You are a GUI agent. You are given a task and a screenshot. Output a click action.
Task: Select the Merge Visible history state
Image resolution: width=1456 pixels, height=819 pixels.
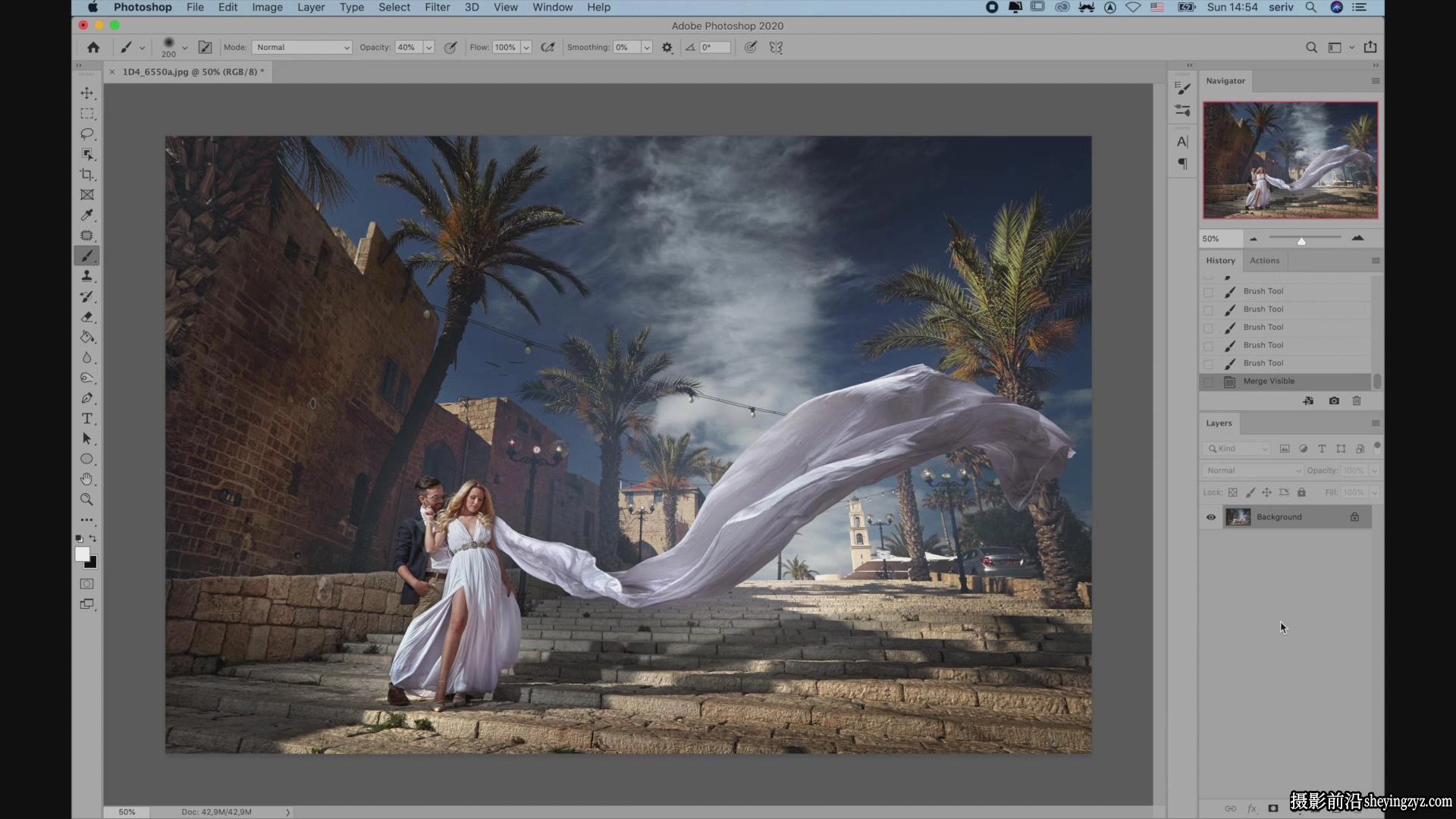[1285, 381]
